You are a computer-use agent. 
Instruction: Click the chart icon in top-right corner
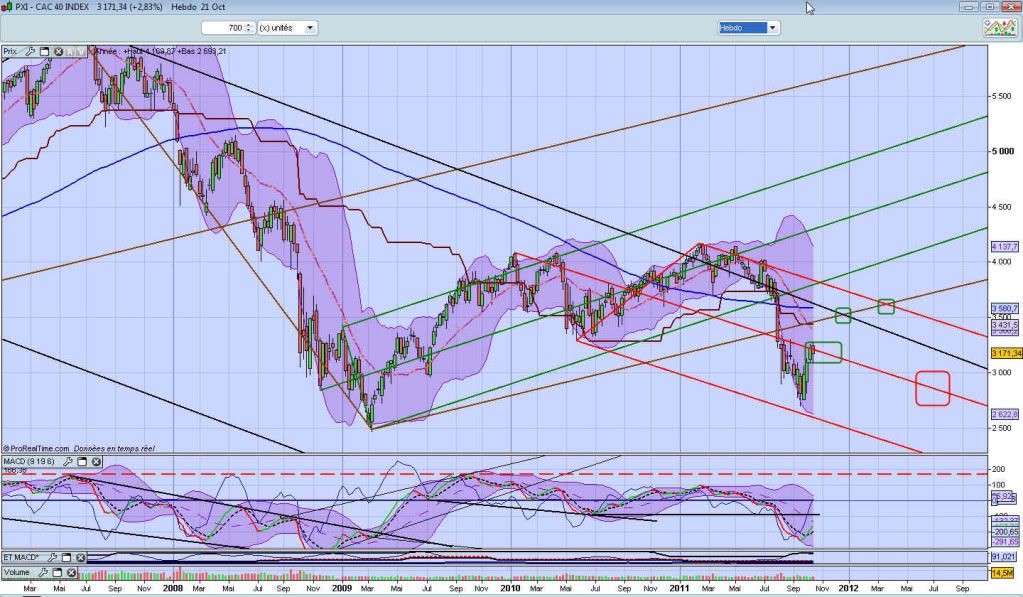[x=1000, y=29]
